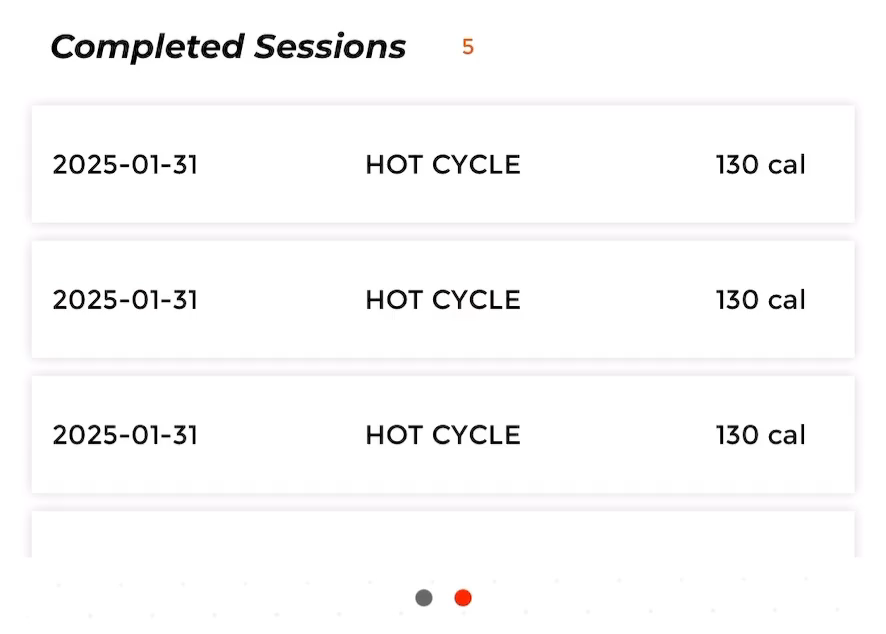
Task: Click empty space between the pagination dots
Action: click(444, 597)
